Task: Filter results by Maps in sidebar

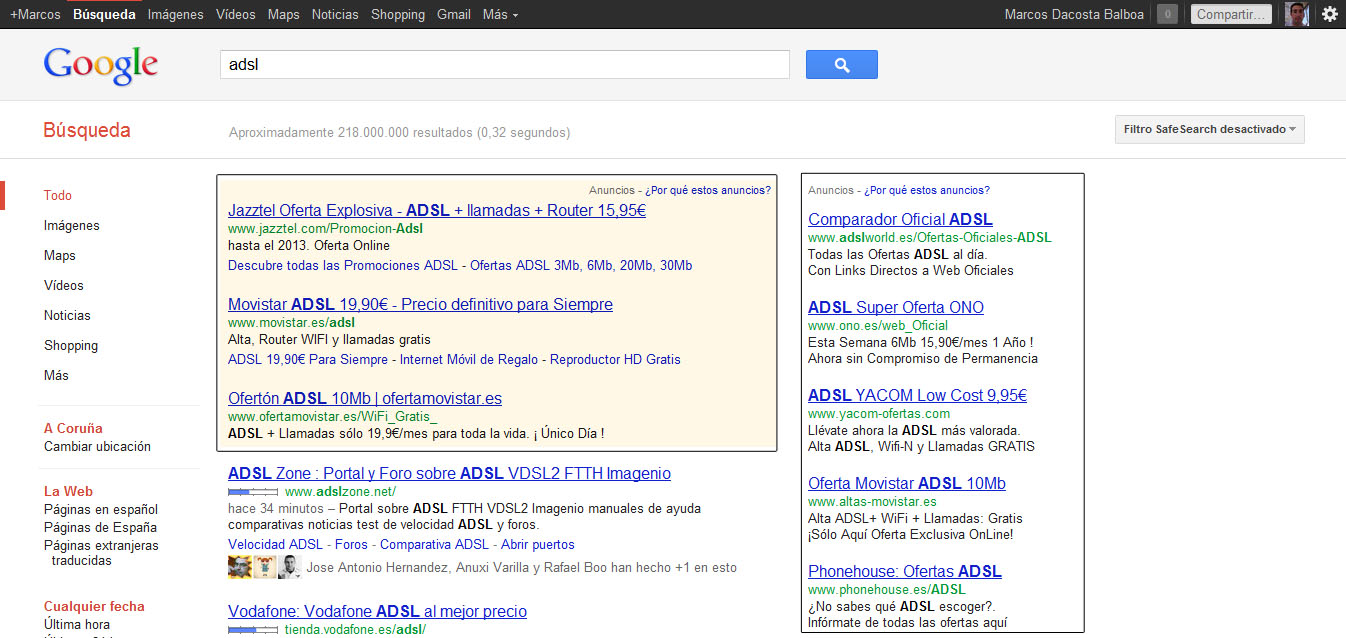Action: pos(60,255)
